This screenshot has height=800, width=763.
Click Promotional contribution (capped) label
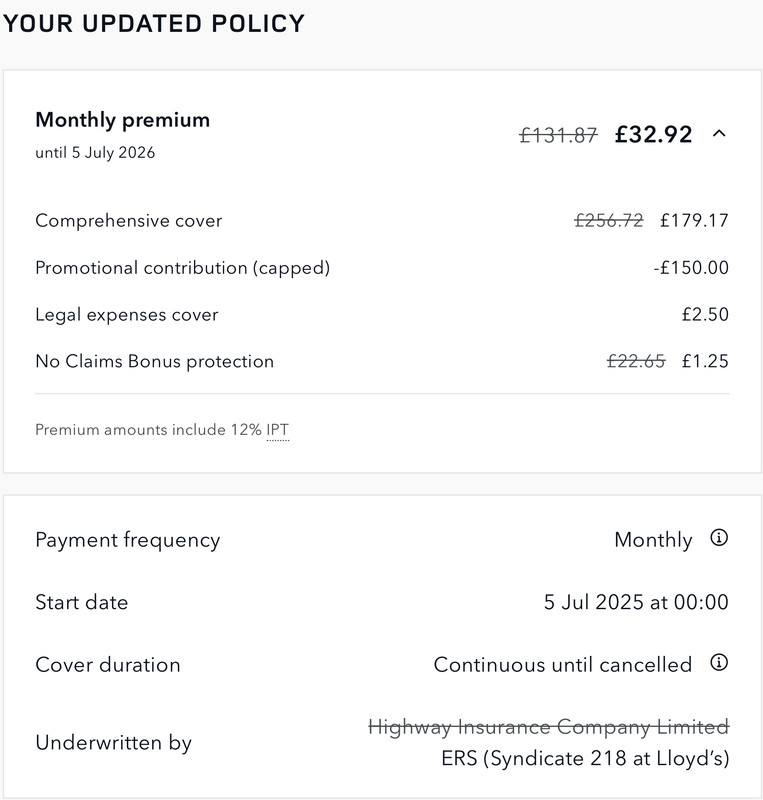[x=182, y=267]
